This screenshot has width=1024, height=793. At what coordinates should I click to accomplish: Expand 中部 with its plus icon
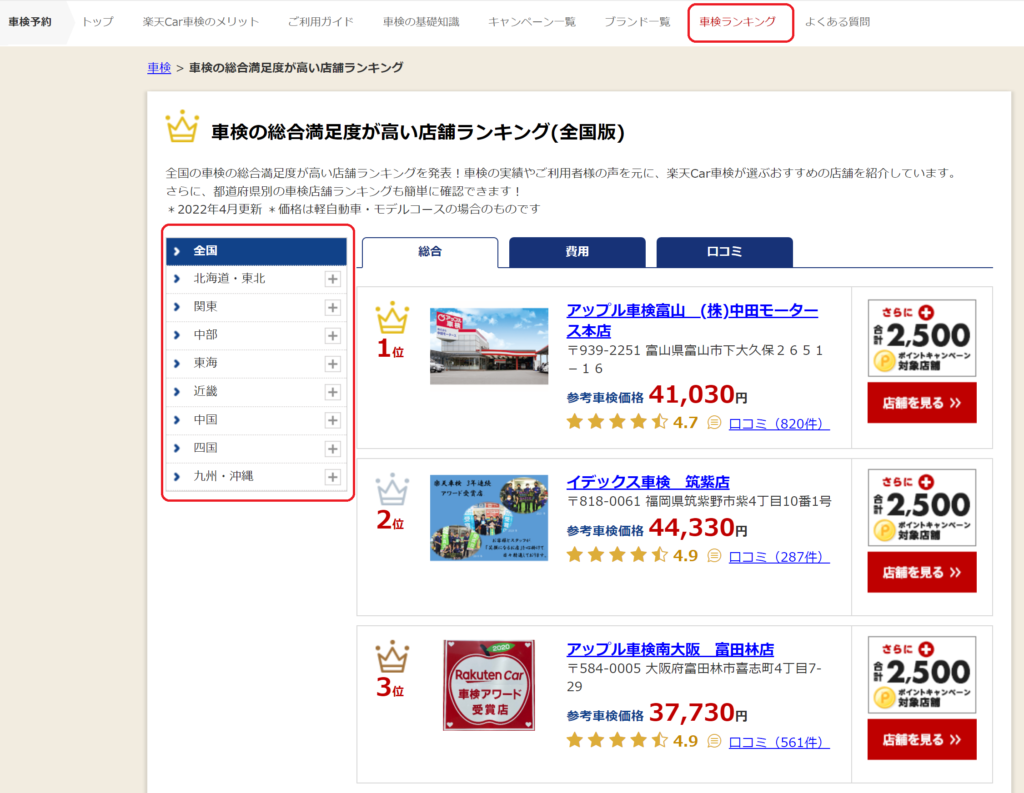click(x=332, y=335)
